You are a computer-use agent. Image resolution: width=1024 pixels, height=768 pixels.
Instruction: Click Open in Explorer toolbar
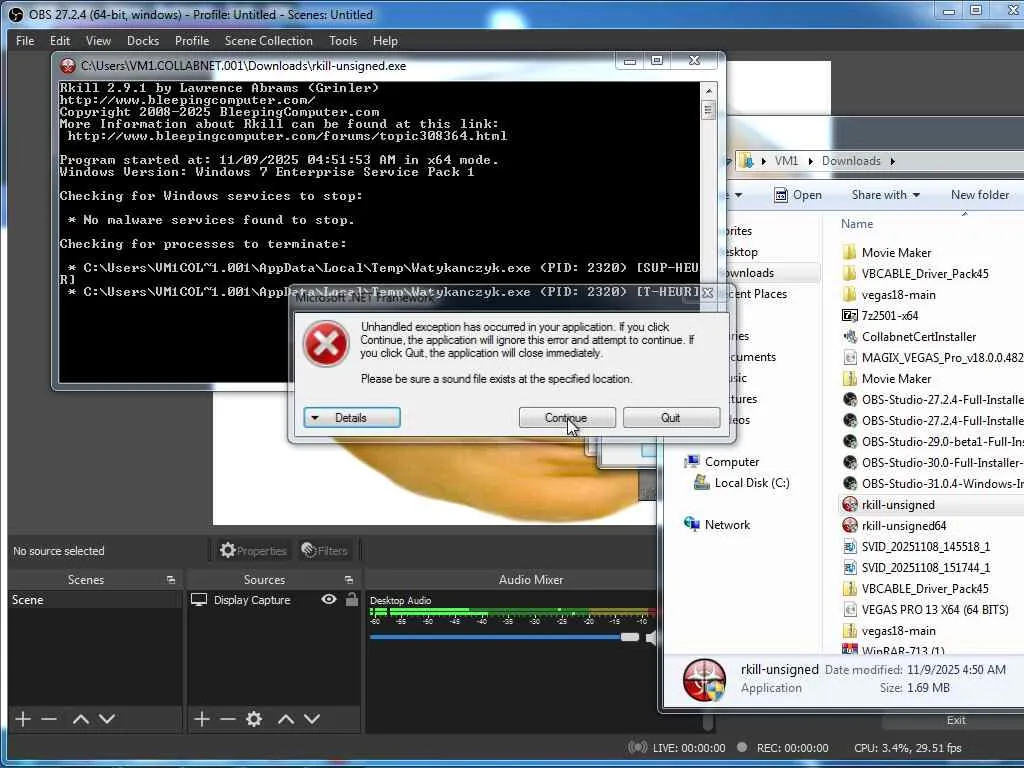tap(797, 195)
